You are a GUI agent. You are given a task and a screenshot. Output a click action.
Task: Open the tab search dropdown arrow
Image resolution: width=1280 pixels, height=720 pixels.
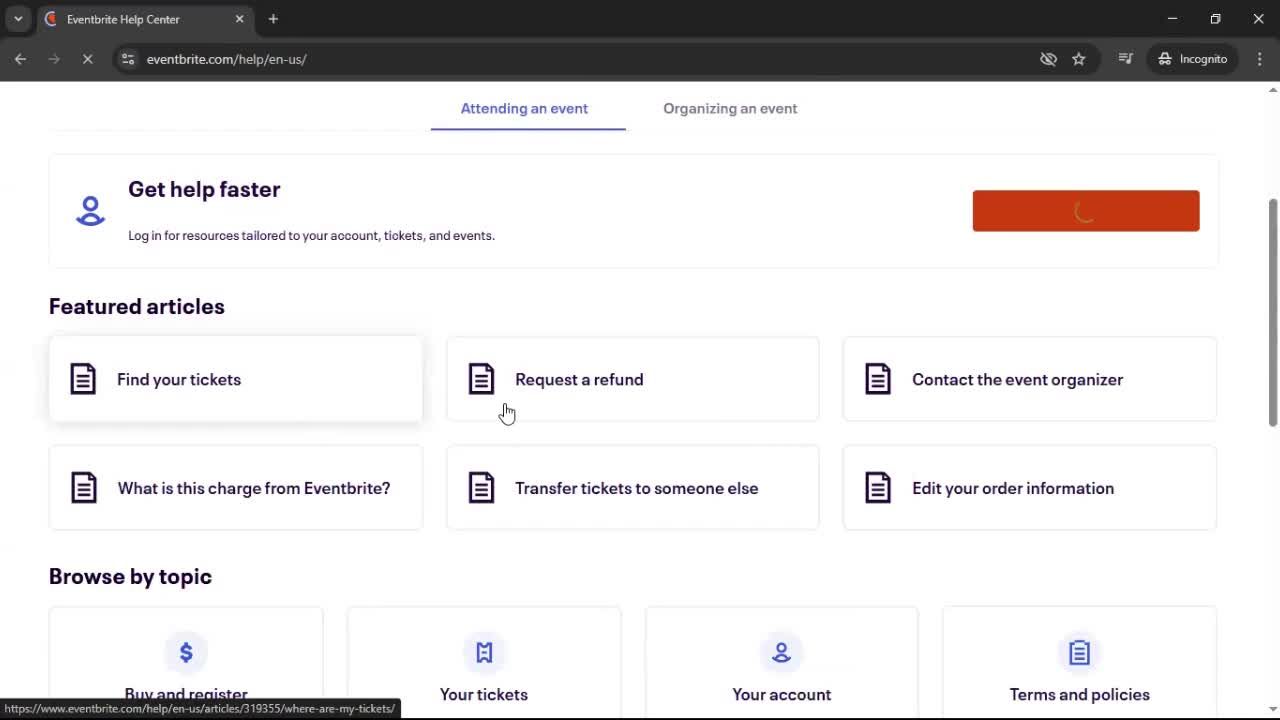pyautogui.click(x=18, y=19)
